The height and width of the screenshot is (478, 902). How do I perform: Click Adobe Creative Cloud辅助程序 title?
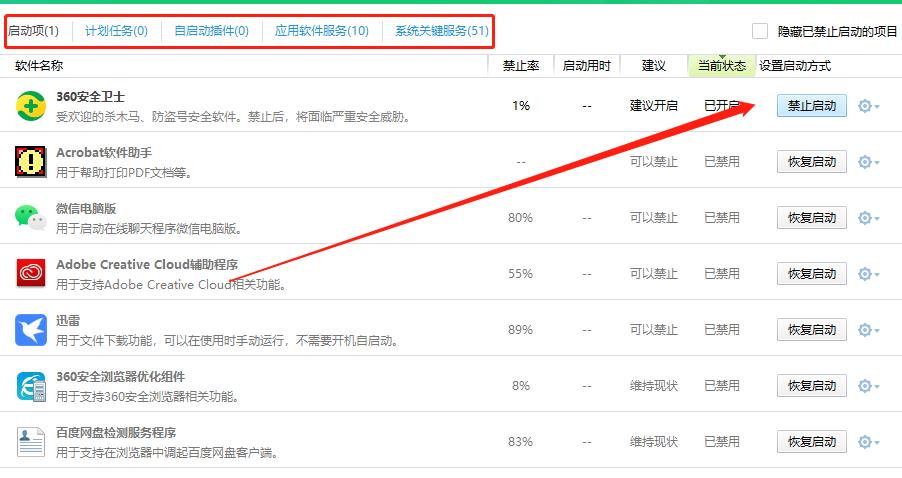[x=147, y=265]
